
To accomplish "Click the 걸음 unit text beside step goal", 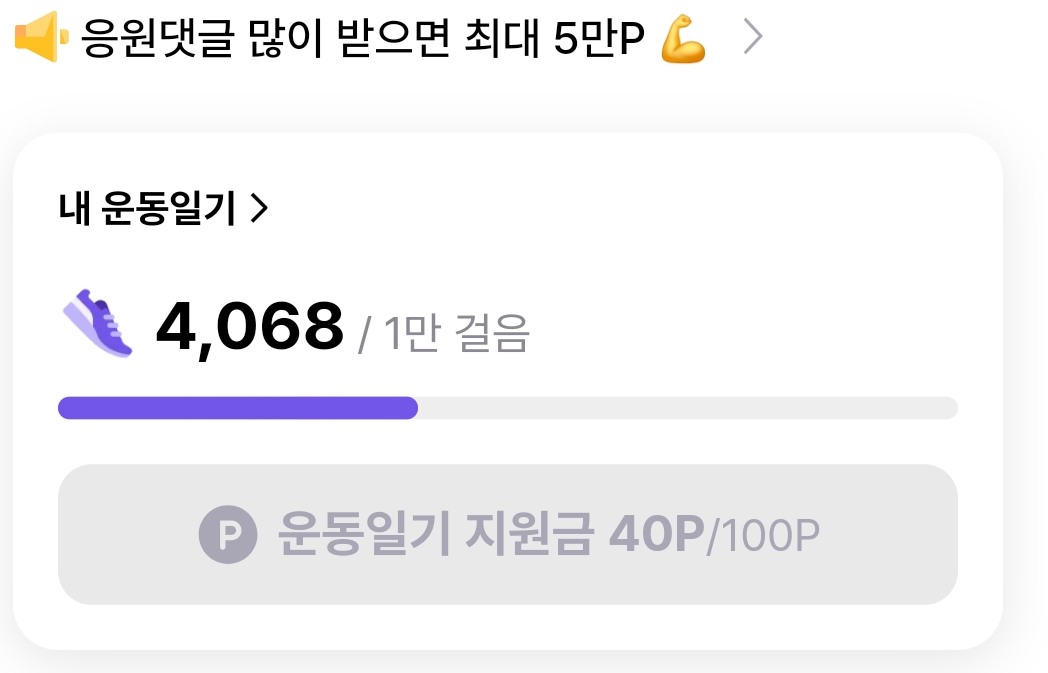I will point(492,333).
